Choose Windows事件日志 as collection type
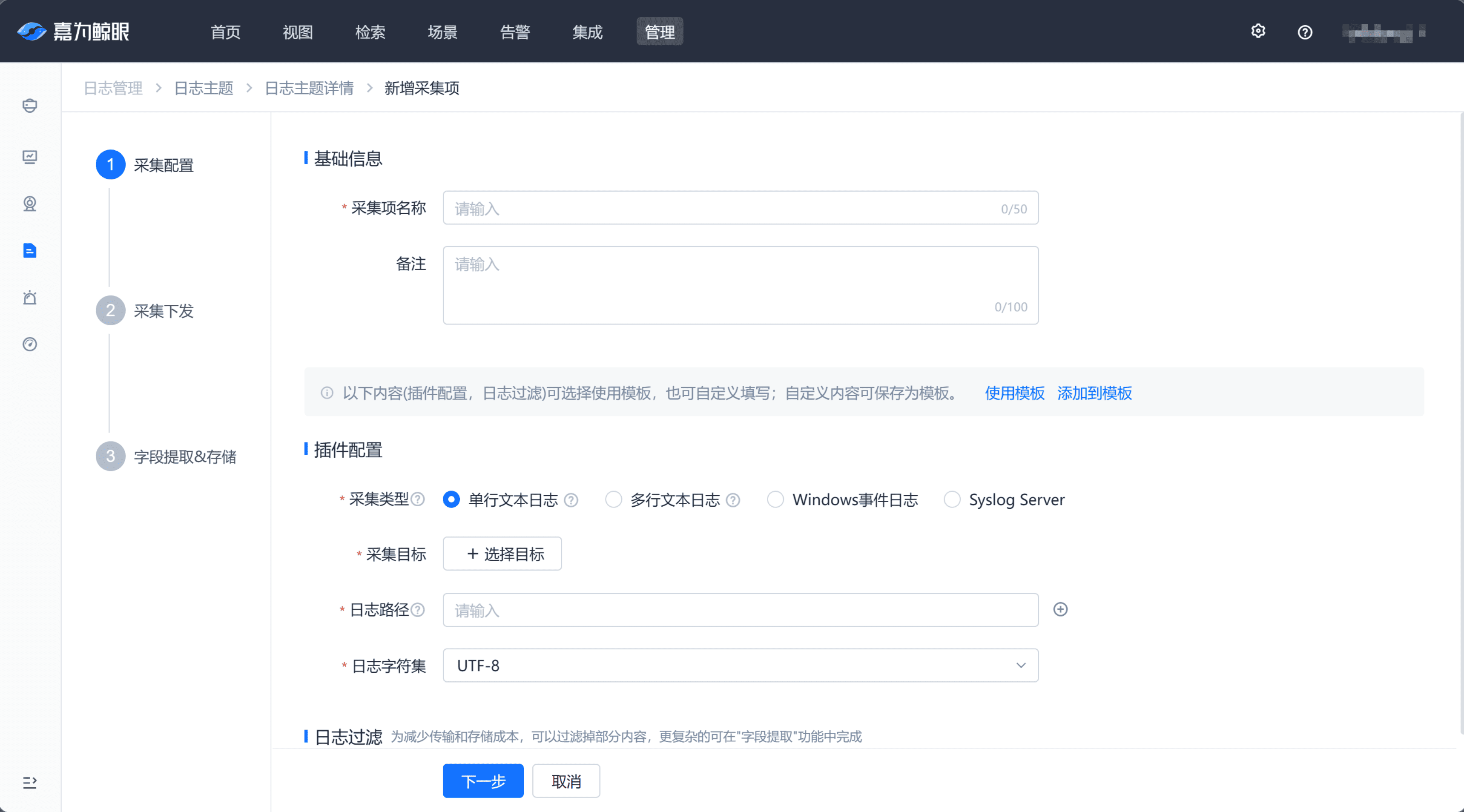This screenshot has height=812, width=1464. tap(775, 499)
